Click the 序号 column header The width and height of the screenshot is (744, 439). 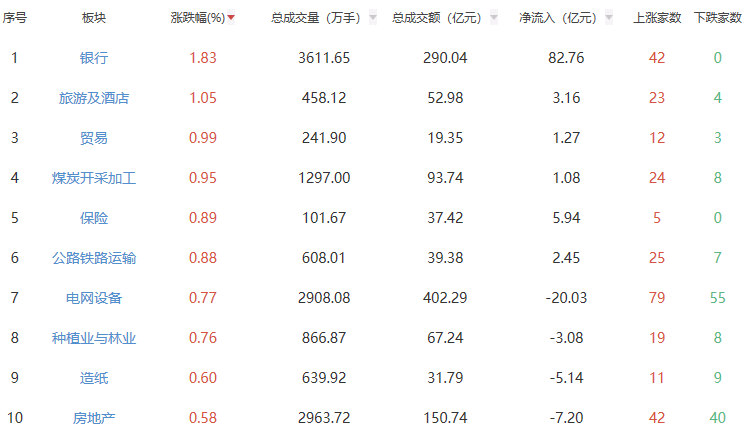[14, 17]
